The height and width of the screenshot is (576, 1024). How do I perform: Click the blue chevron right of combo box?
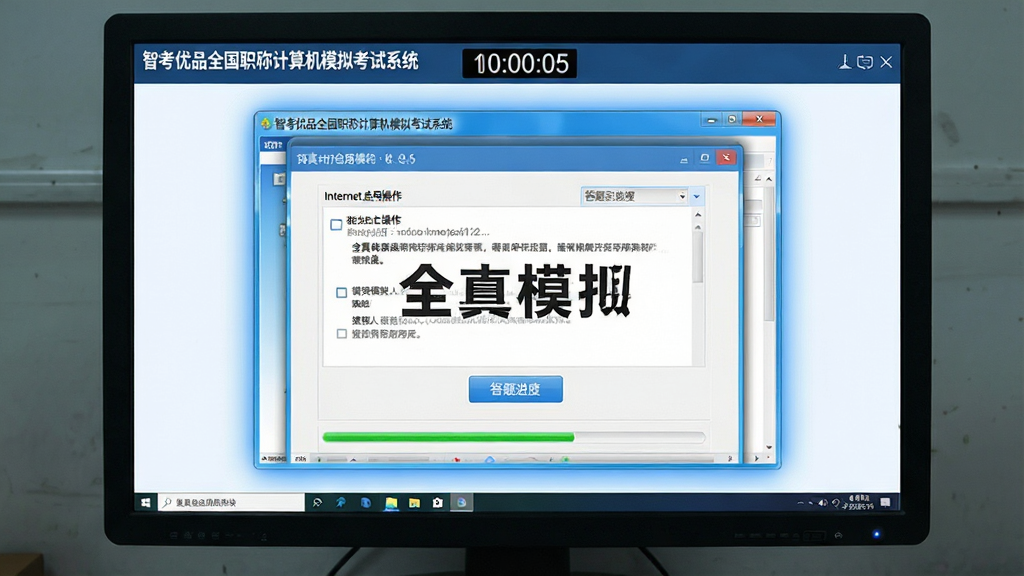[x=697, y=197]
